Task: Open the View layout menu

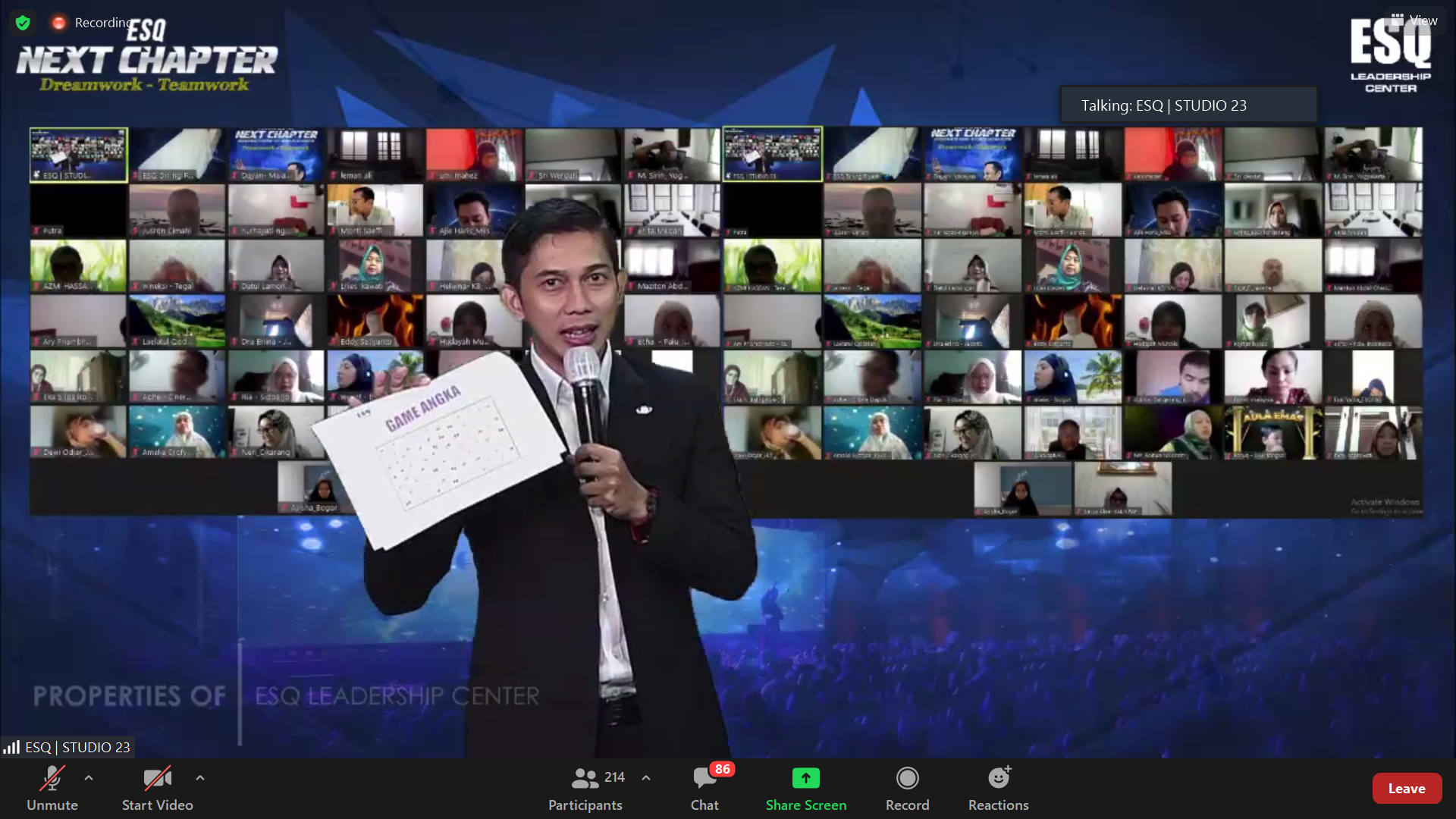Action: (1414, 20)
